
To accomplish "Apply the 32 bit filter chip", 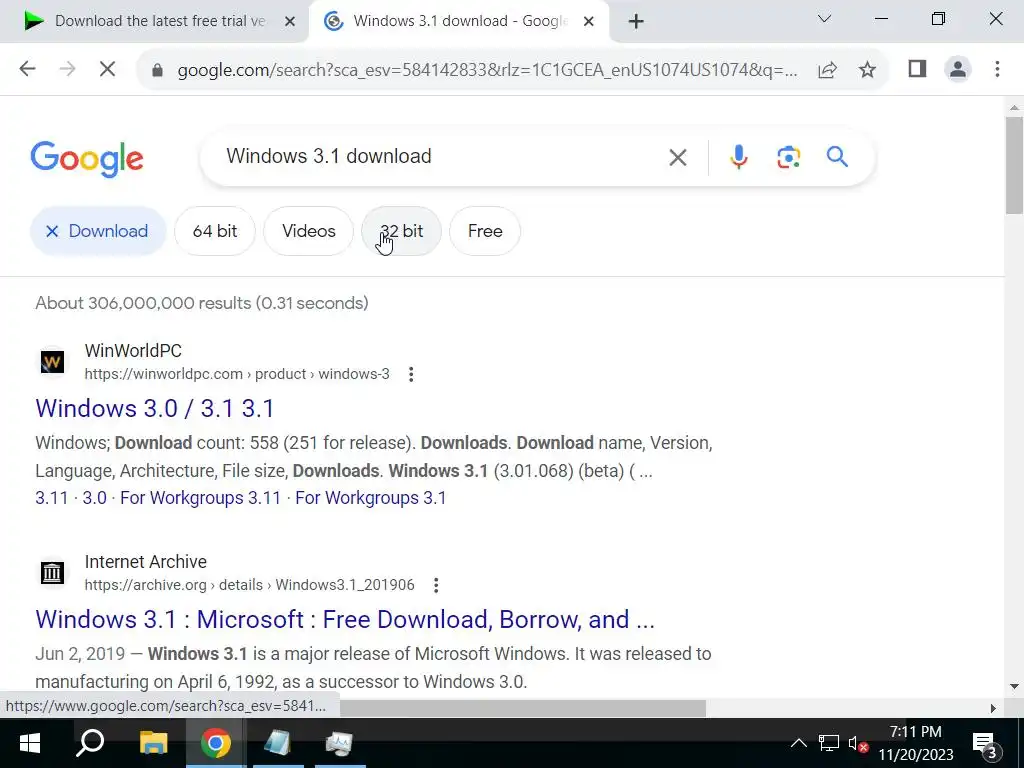I will (402, 231).
